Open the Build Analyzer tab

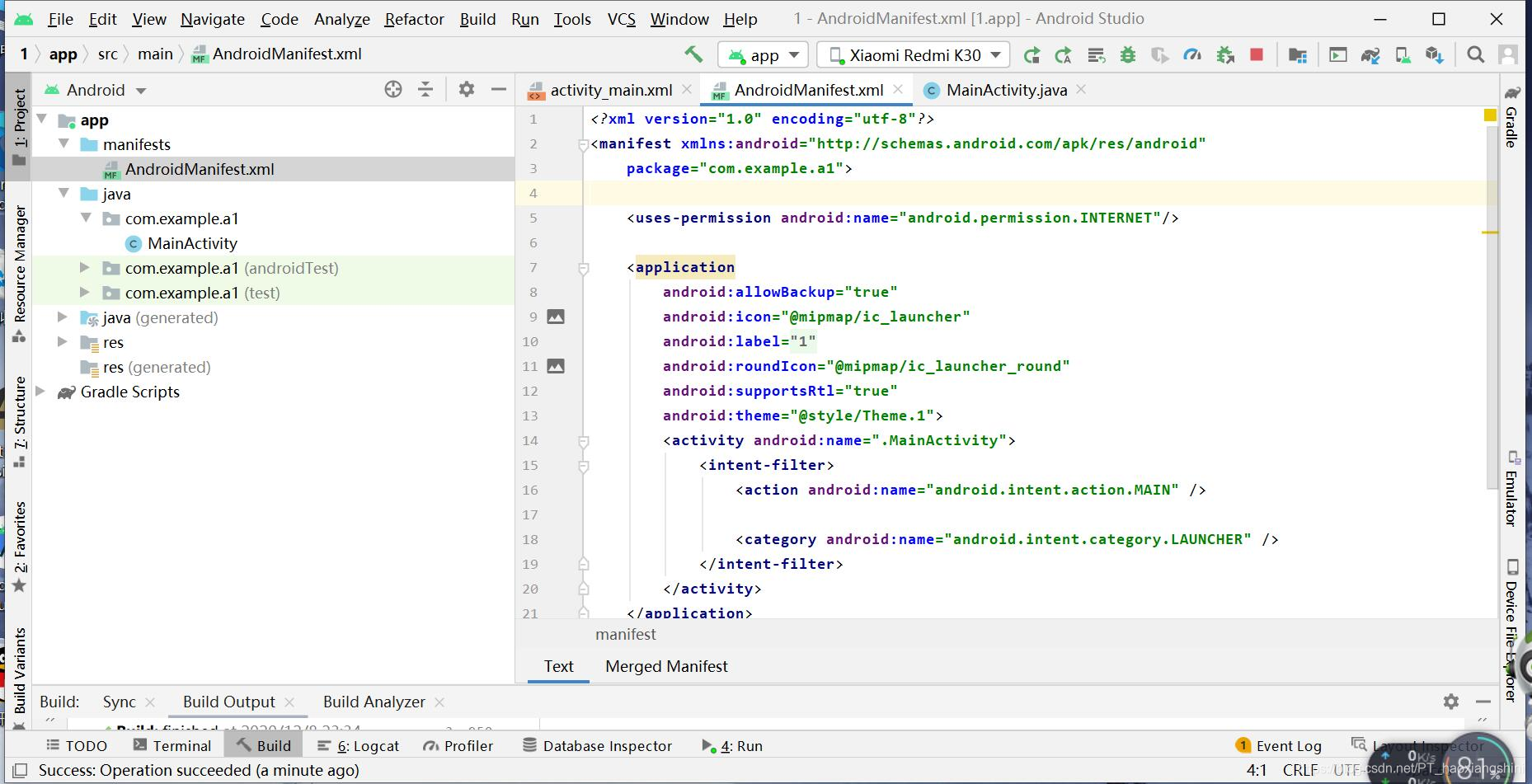(374, 702)
